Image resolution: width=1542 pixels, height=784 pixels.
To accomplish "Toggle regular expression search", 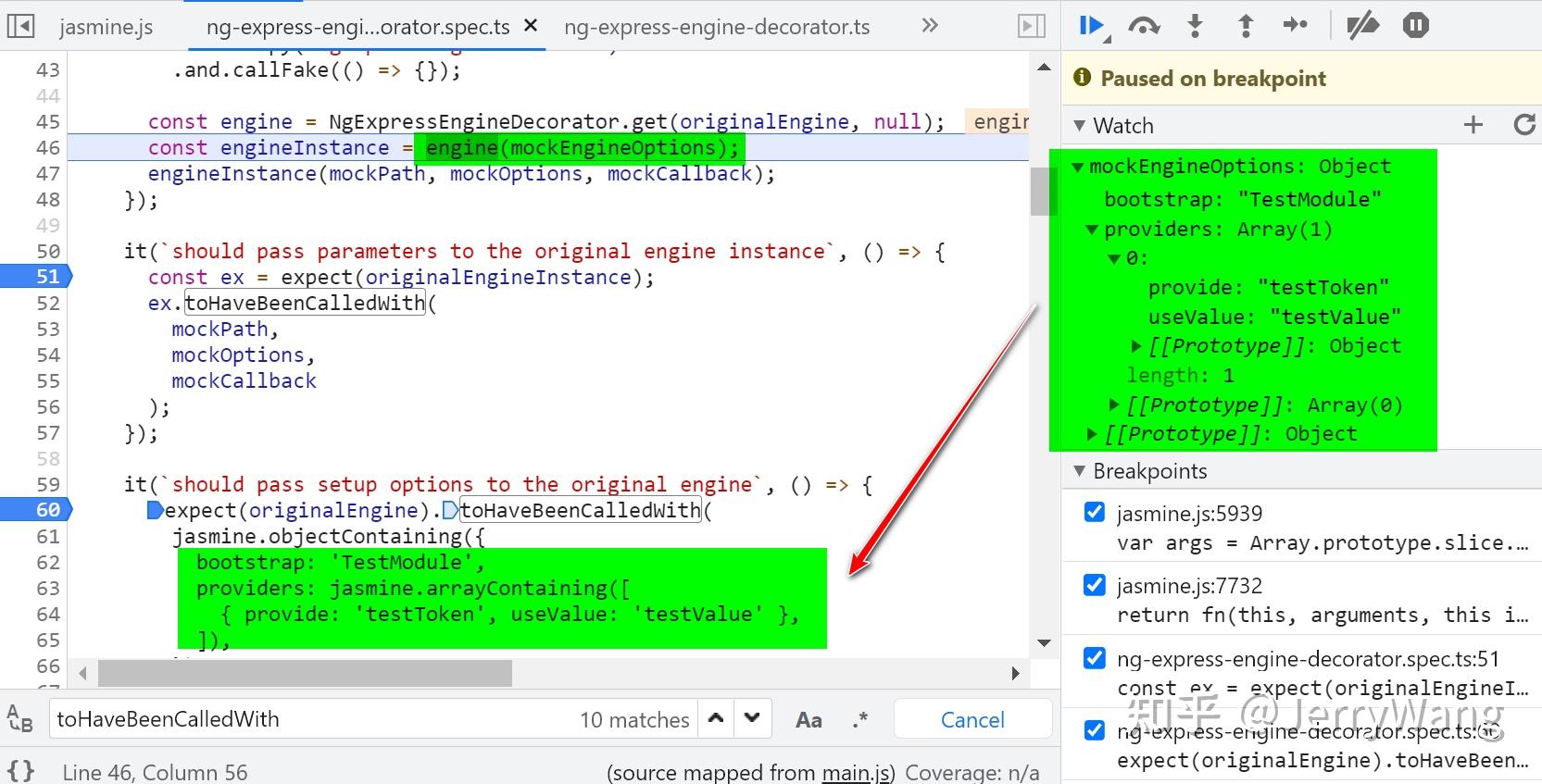I will coord(860,719).
